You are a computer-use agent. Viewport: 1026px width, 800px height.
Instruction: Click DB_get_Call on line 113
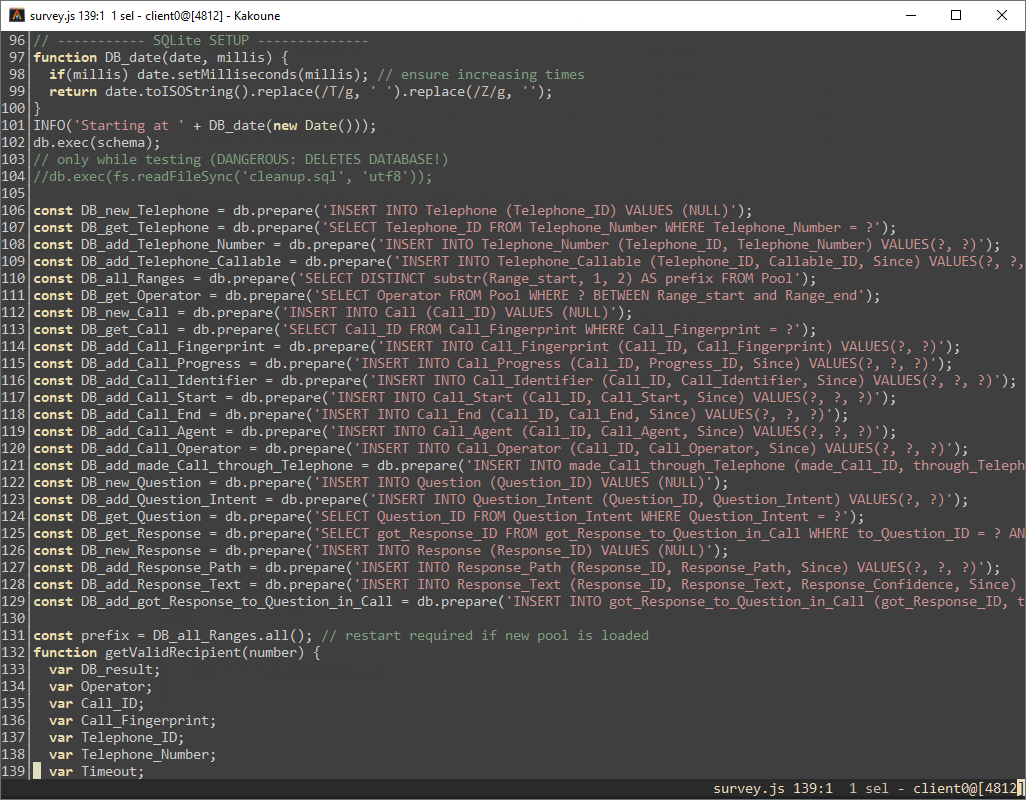coord(125,330)
